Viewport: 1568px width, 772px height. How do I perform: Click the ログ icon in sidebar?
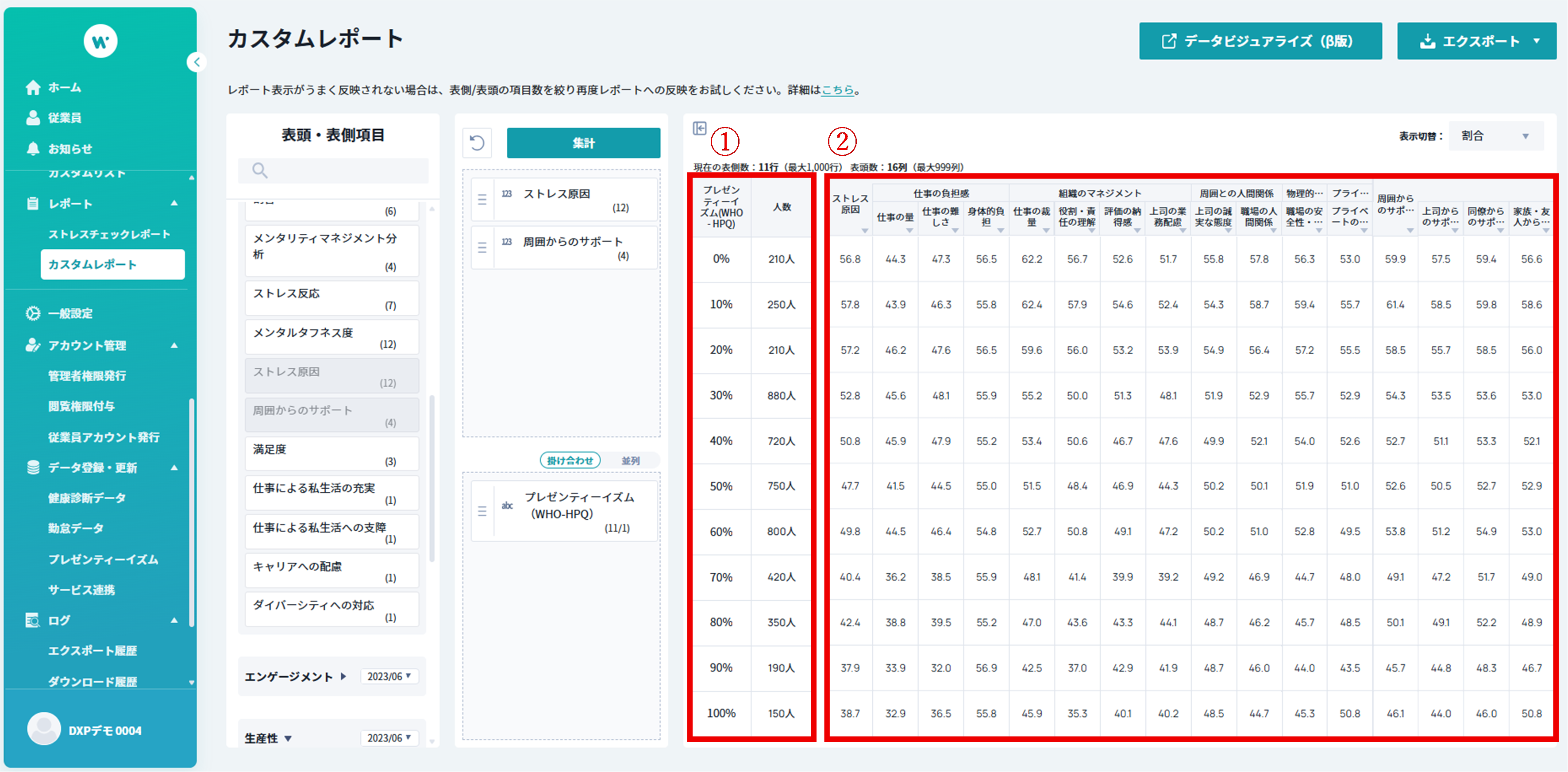(x=33, y=621)
